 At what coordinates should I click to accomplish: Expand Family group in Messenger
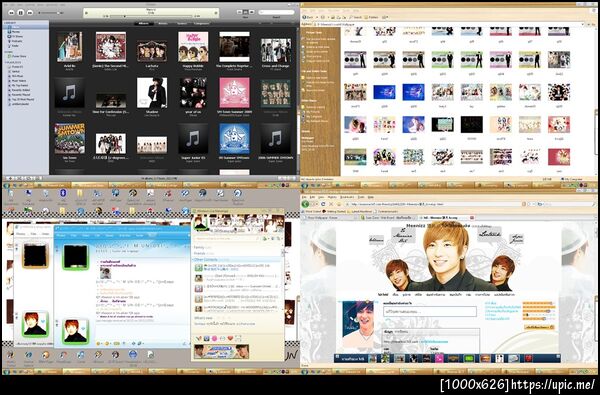pos(199,247)
